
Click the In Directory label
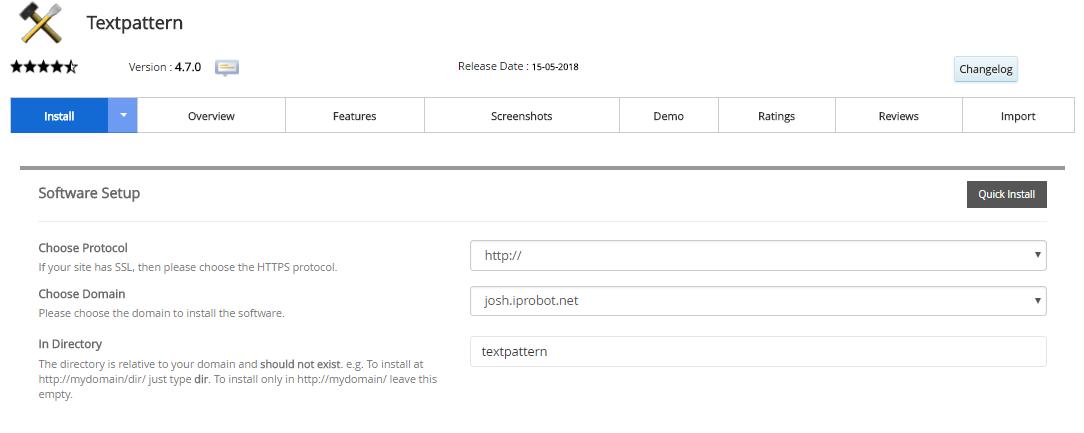[x=70, y=344]
